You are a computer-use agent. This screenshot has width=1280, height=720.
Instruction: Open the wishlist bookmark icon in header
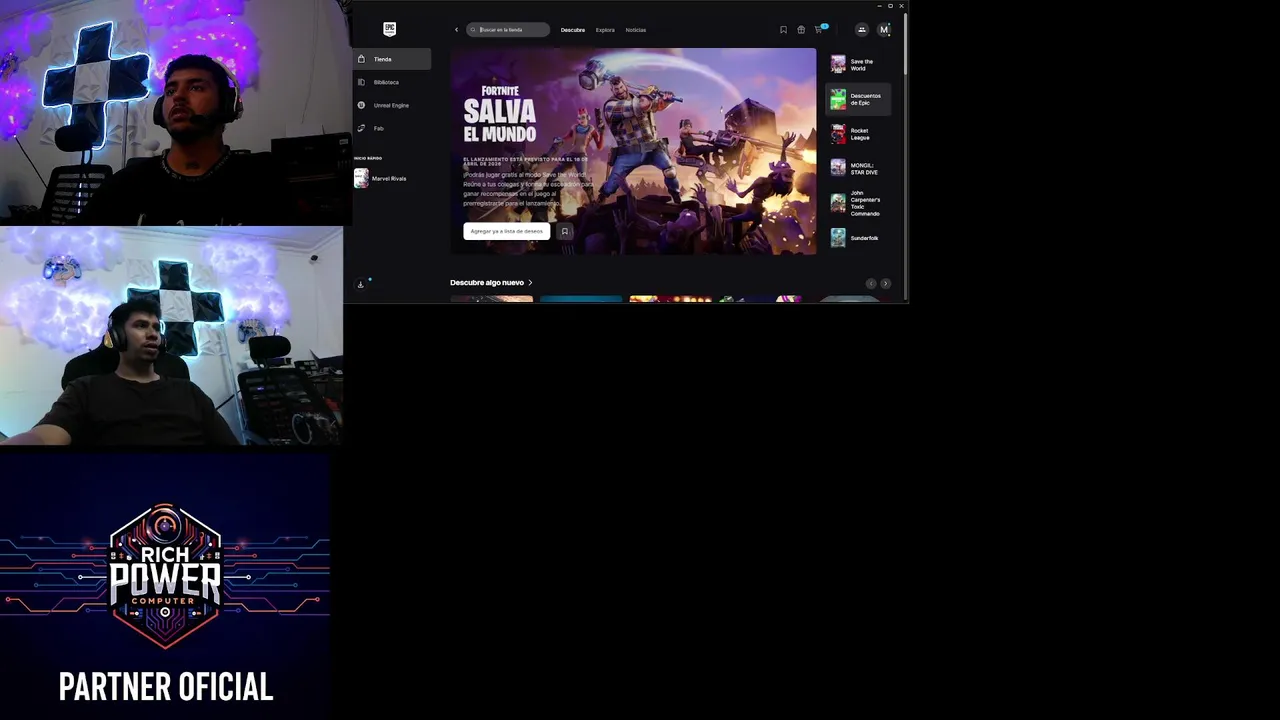point(783,30)
